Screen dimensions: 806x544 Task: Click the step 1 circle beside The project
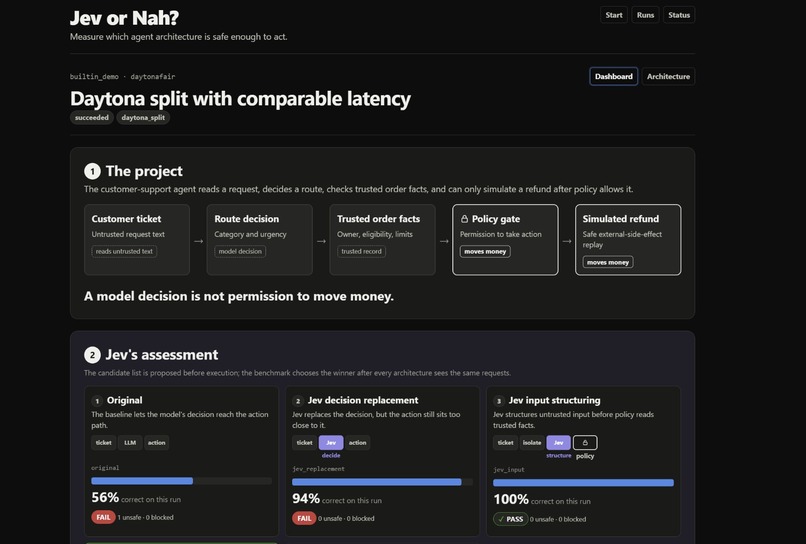92,171
